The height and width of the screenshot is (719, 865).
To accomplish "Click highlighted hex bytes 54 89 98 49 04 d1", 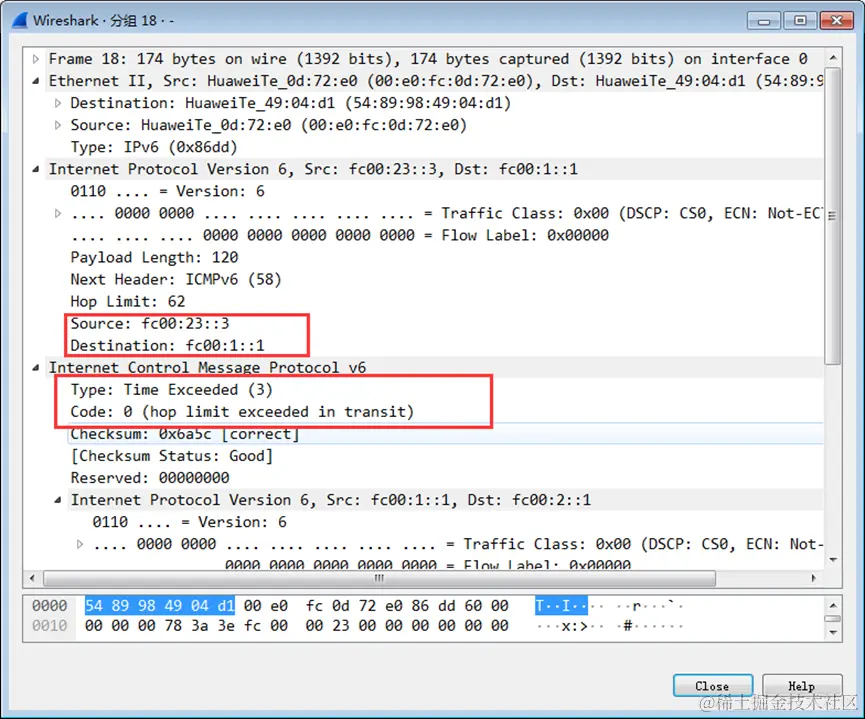I will click(160, 606).
